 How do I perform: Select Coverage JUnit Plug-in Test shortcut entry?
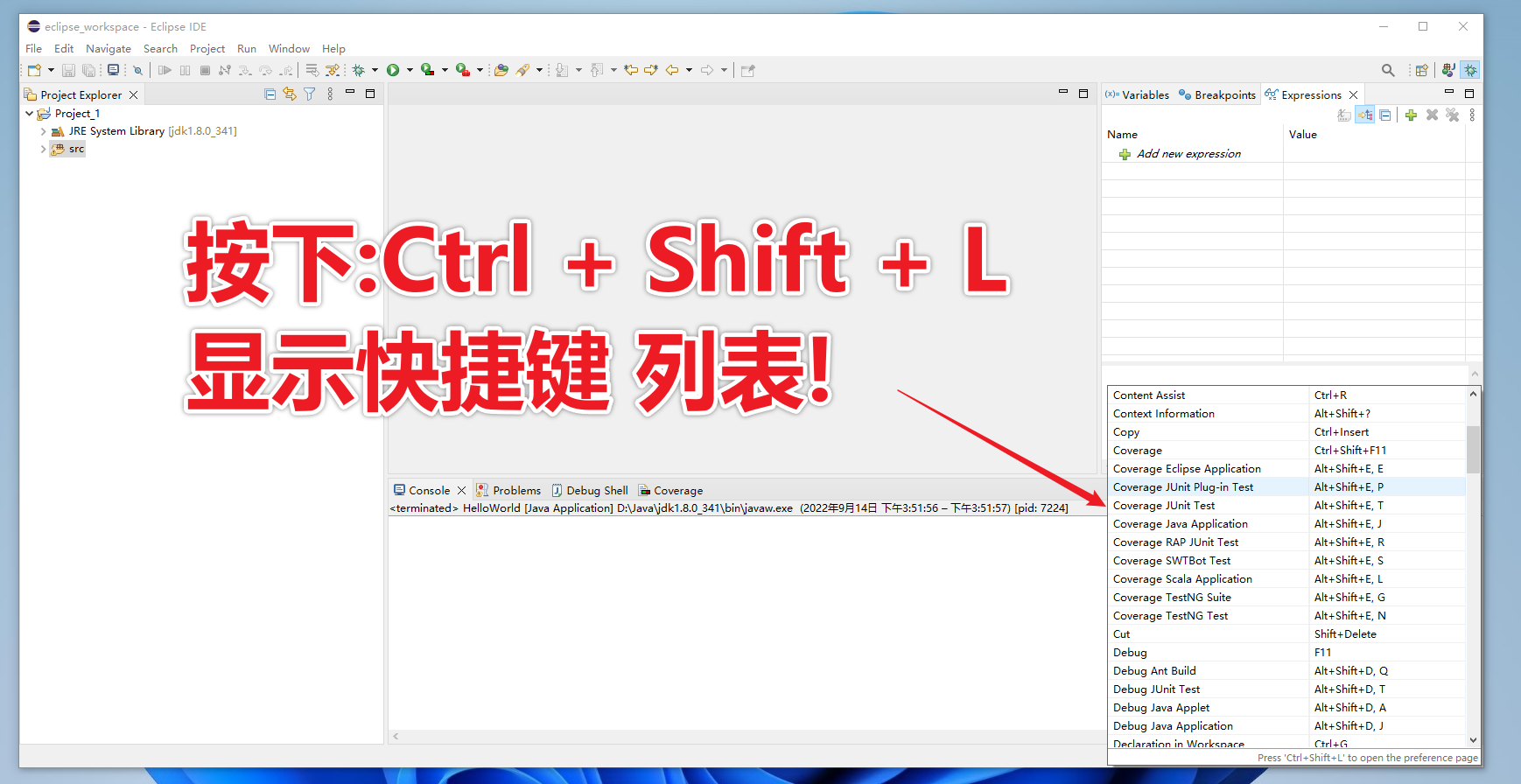[1286, 487]
